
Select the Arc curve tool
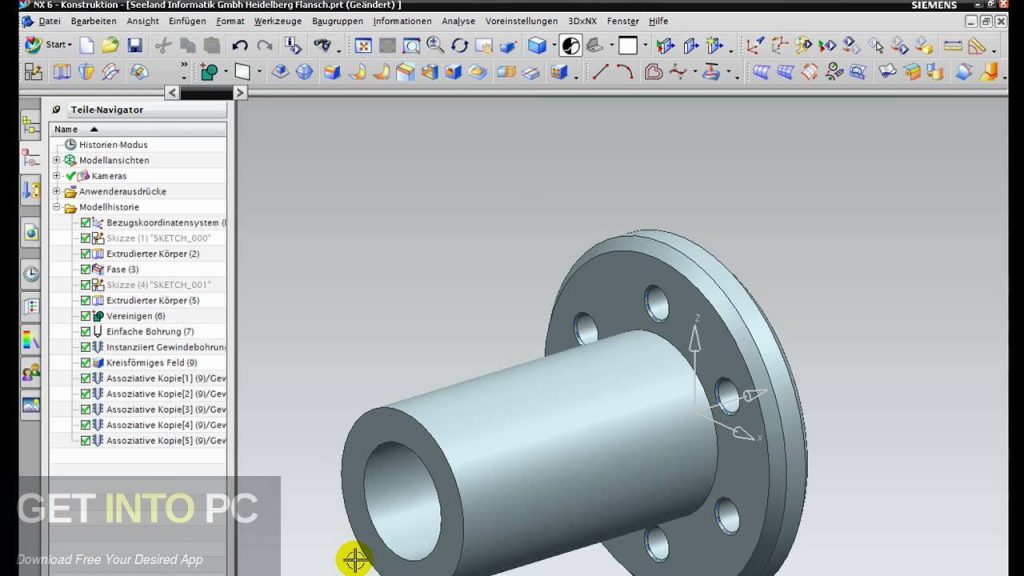pyautogui.click(x=625, y=71)
